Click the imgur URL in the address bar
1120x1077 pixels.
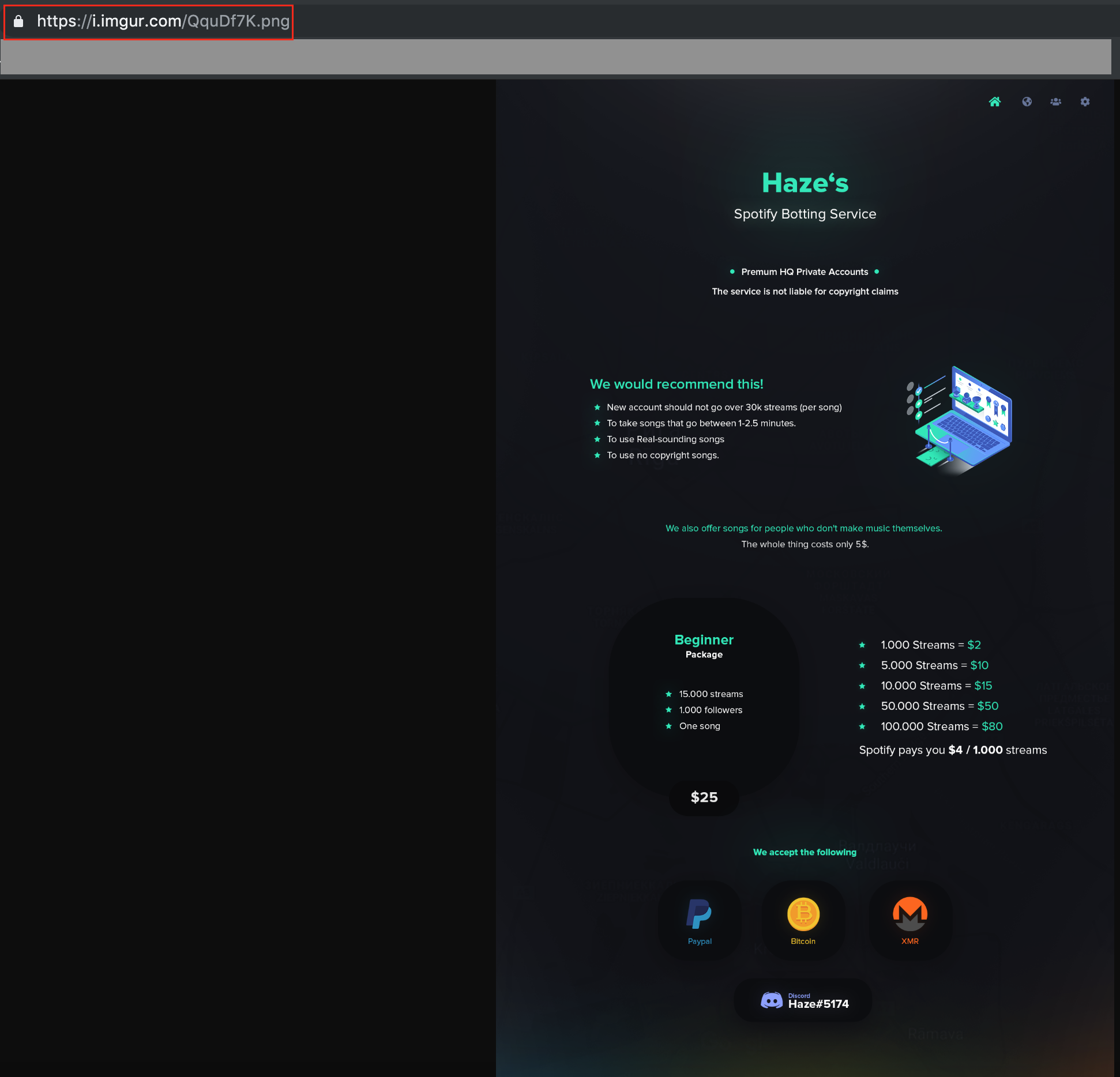tap(163, 22)
